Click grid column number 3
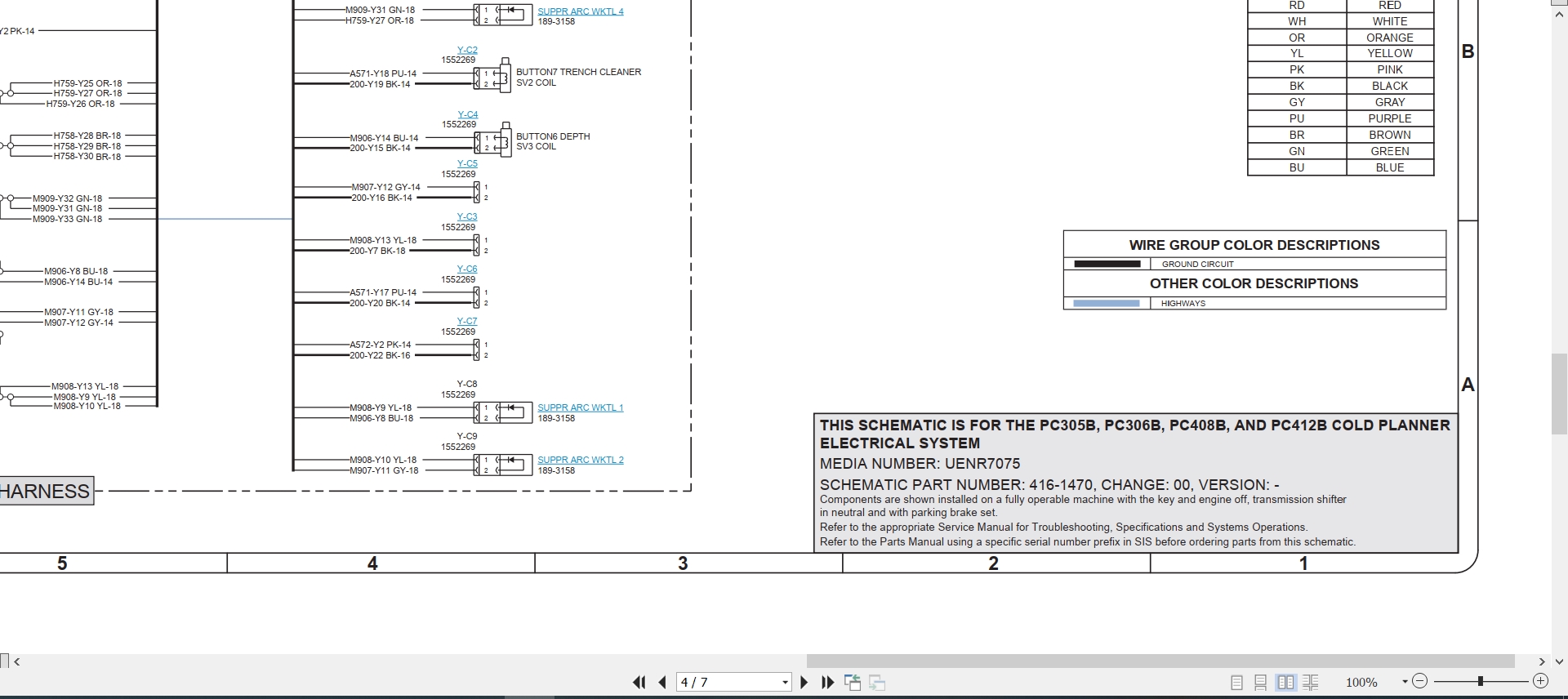 tap(683, 563)
